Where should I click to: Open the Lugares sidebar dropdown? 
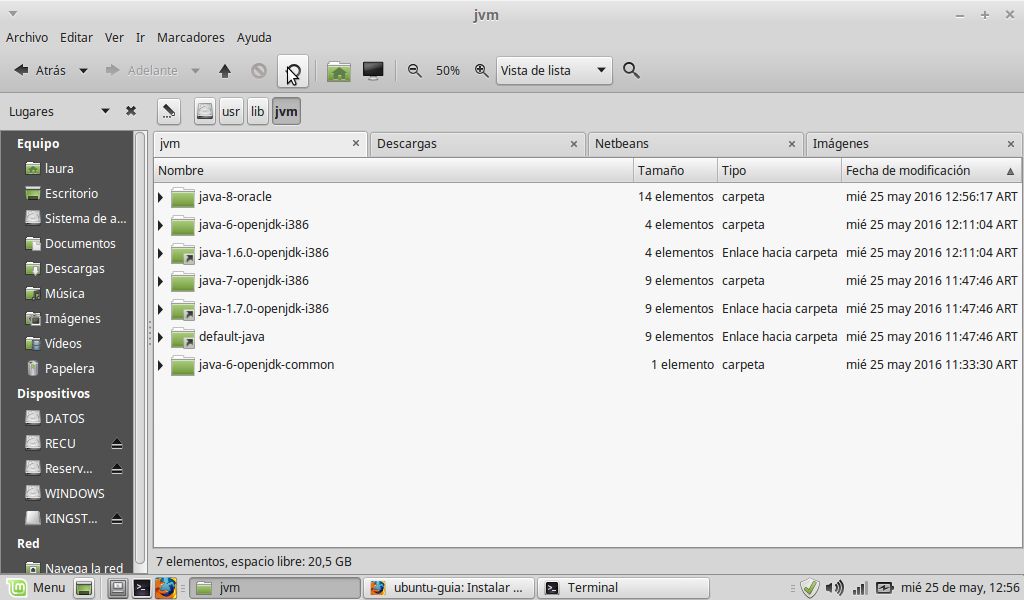[105, 111]
